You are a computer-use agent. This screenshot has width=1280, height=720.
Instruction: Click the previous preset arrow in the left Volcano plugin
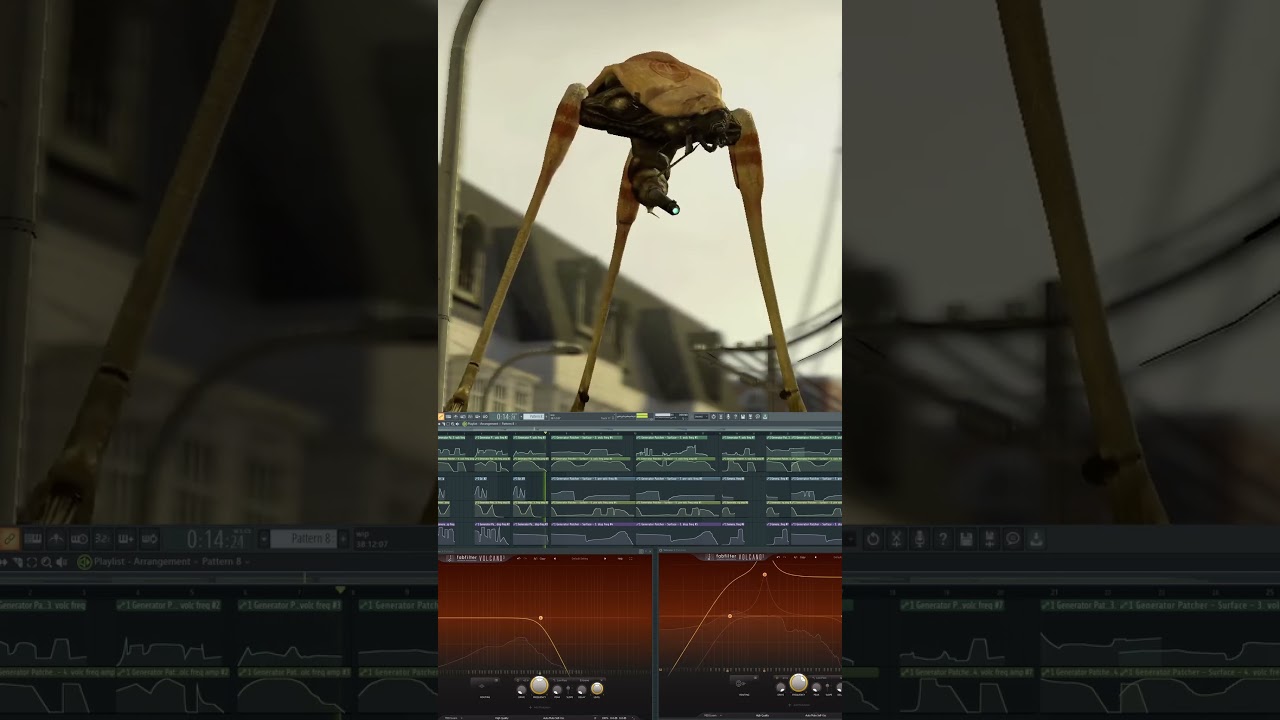pos(555,558)
